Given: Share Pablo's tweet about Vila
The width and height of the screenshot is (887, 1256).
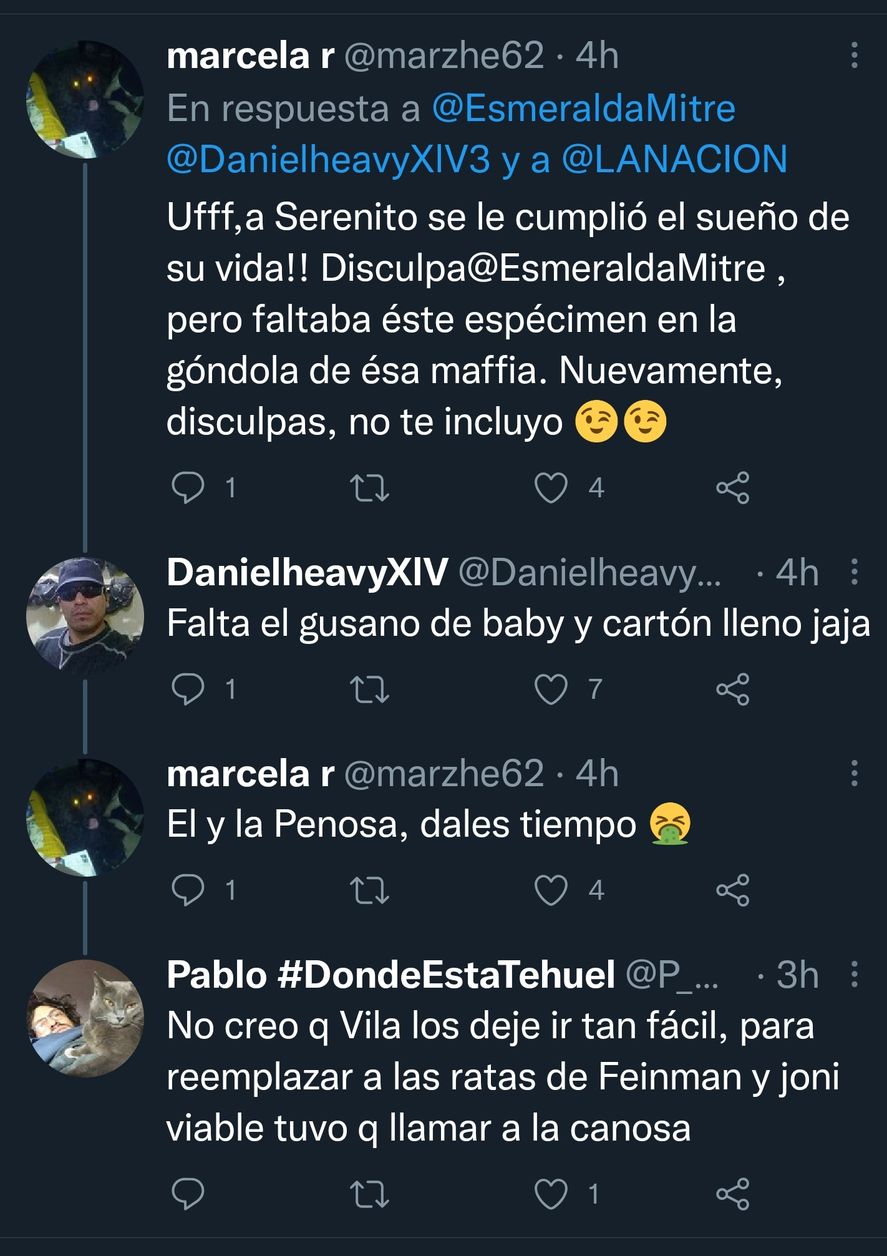Looking at the screenshot, I should 733,1193.
